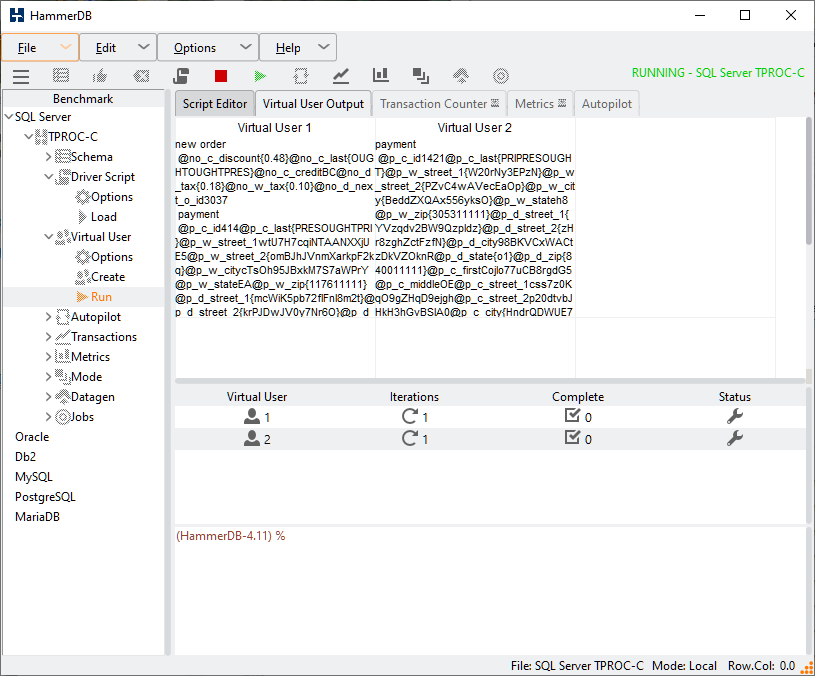Expand the Edit menu dropdown arrow
Viewport: 815px width, 676px height.
[143, 47]
